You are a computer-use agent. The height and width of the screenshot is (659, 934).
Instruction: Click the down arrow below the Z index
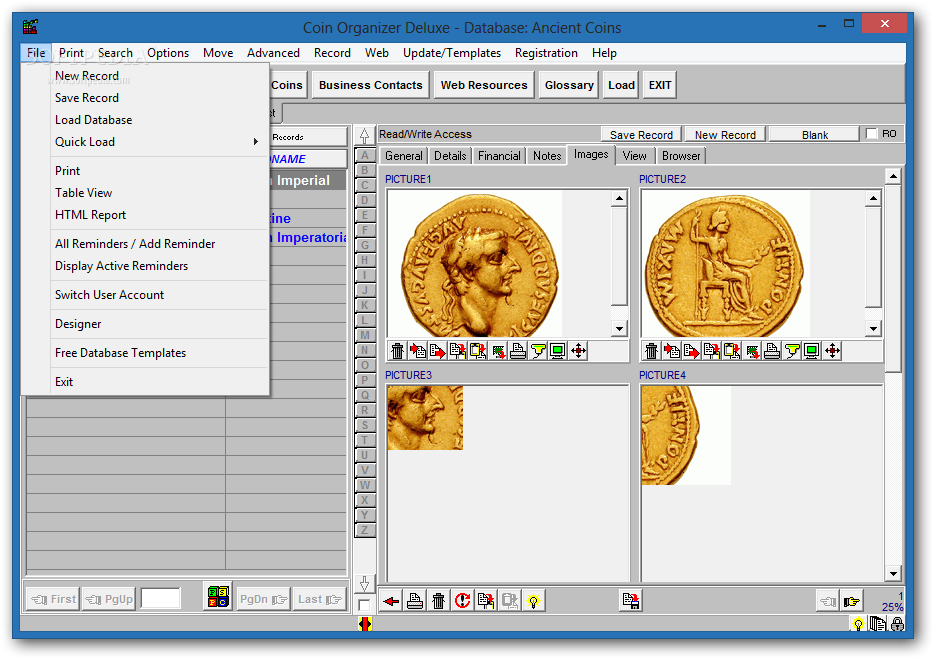pos(365,583)
